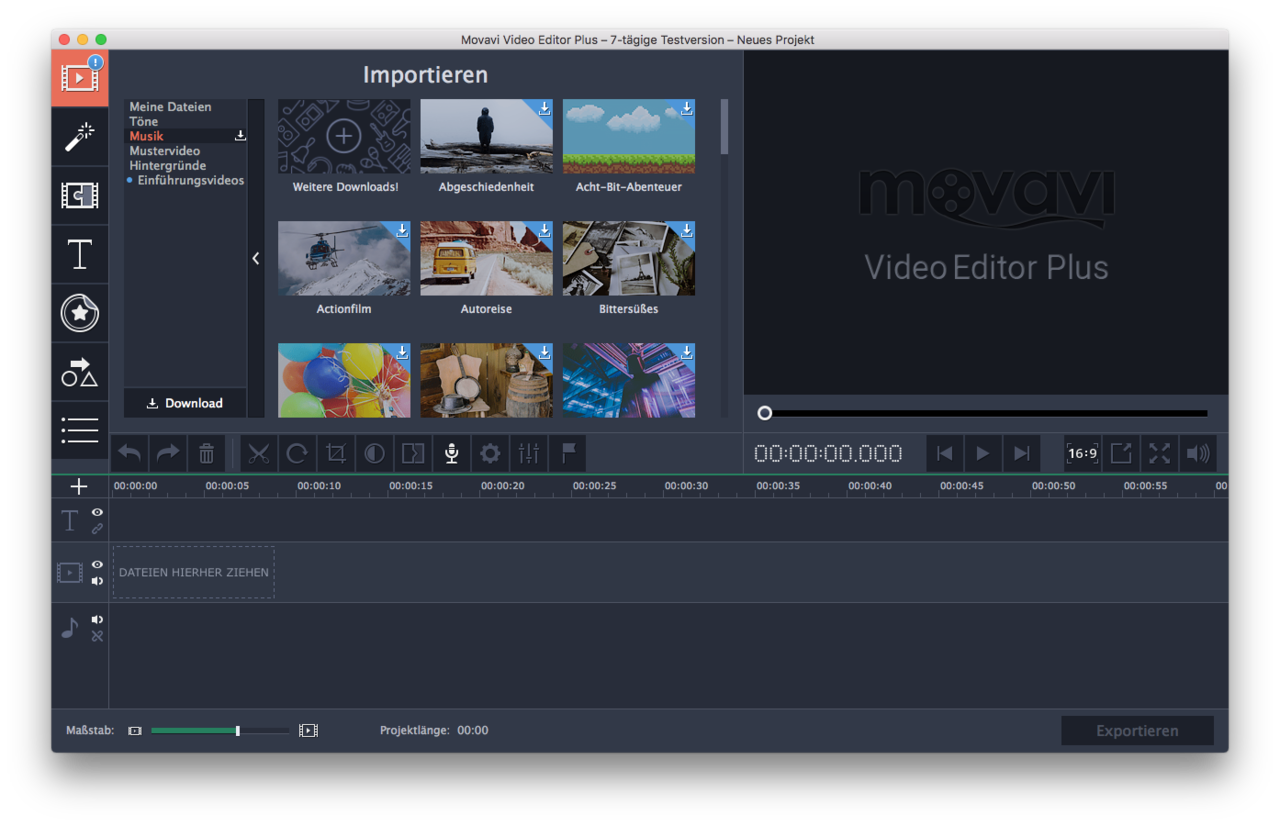Jump to previous frame button
This screenshot has height=826, width=1280.
pos(945,454)
